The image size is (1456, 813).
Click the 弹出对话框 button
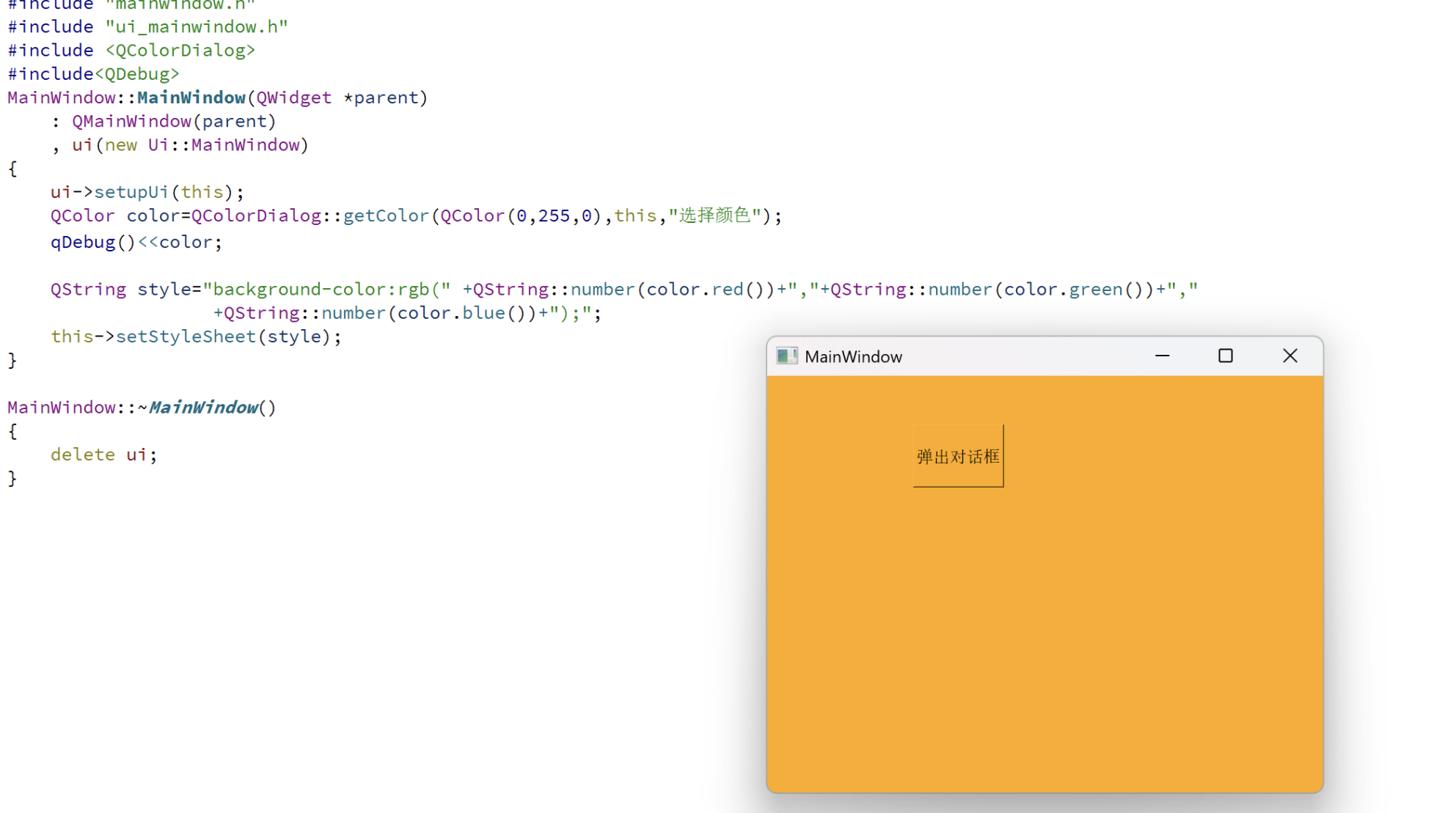tap(958, 456)
